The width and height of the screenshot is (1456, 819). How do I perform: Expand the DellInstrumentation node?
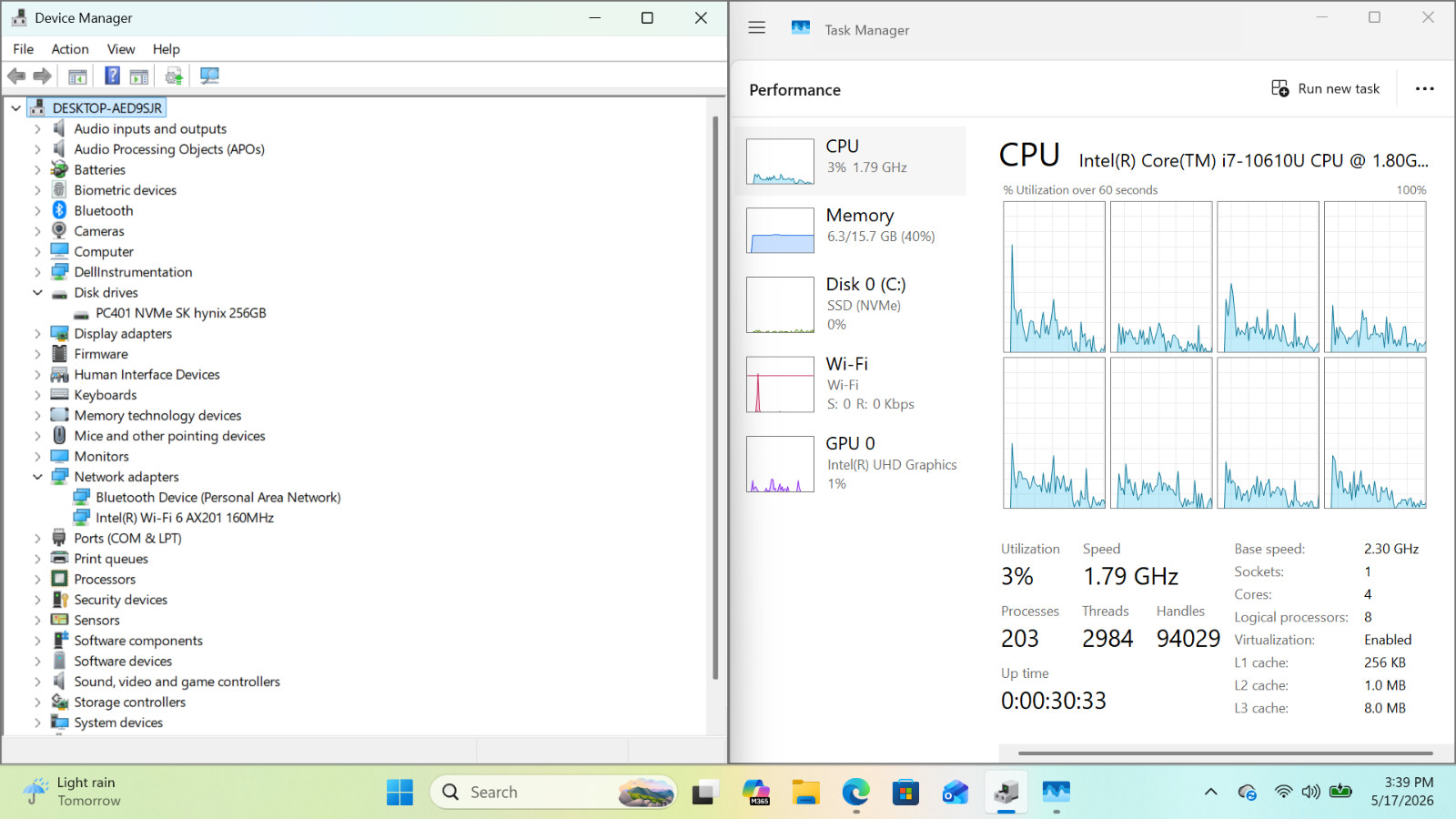click(37, 272)
